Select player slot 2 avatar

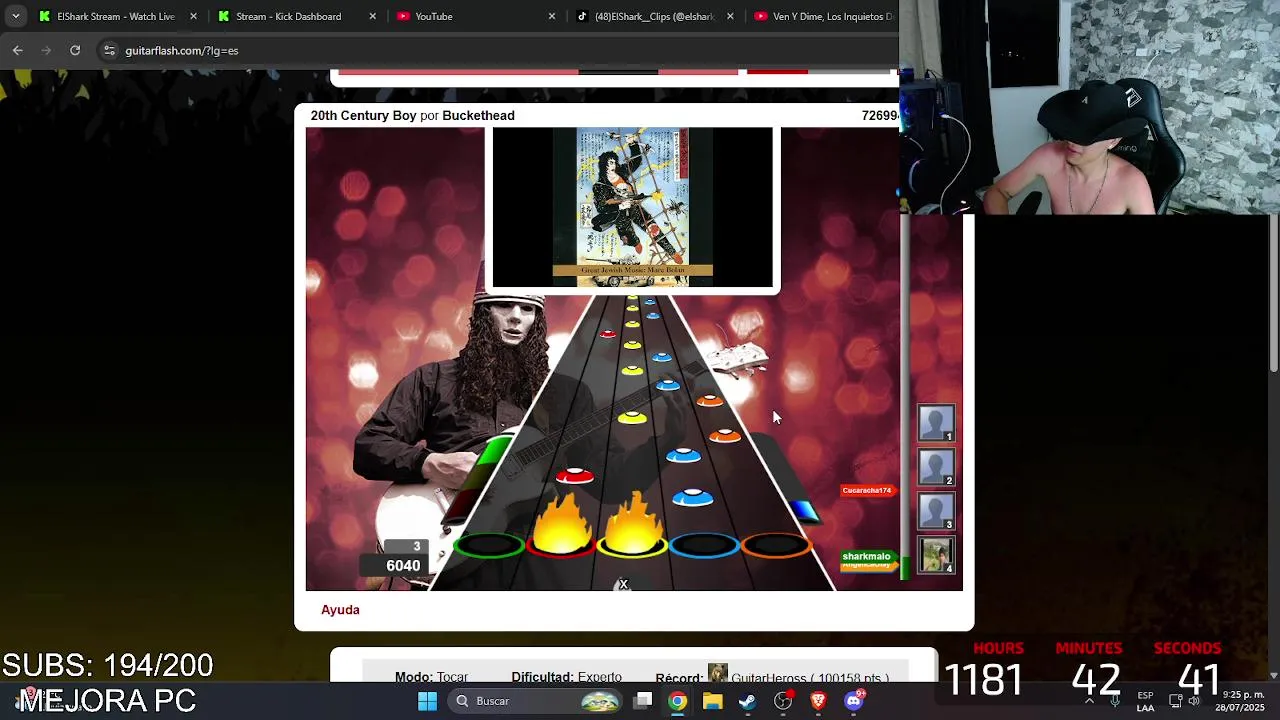pos(937,467)
